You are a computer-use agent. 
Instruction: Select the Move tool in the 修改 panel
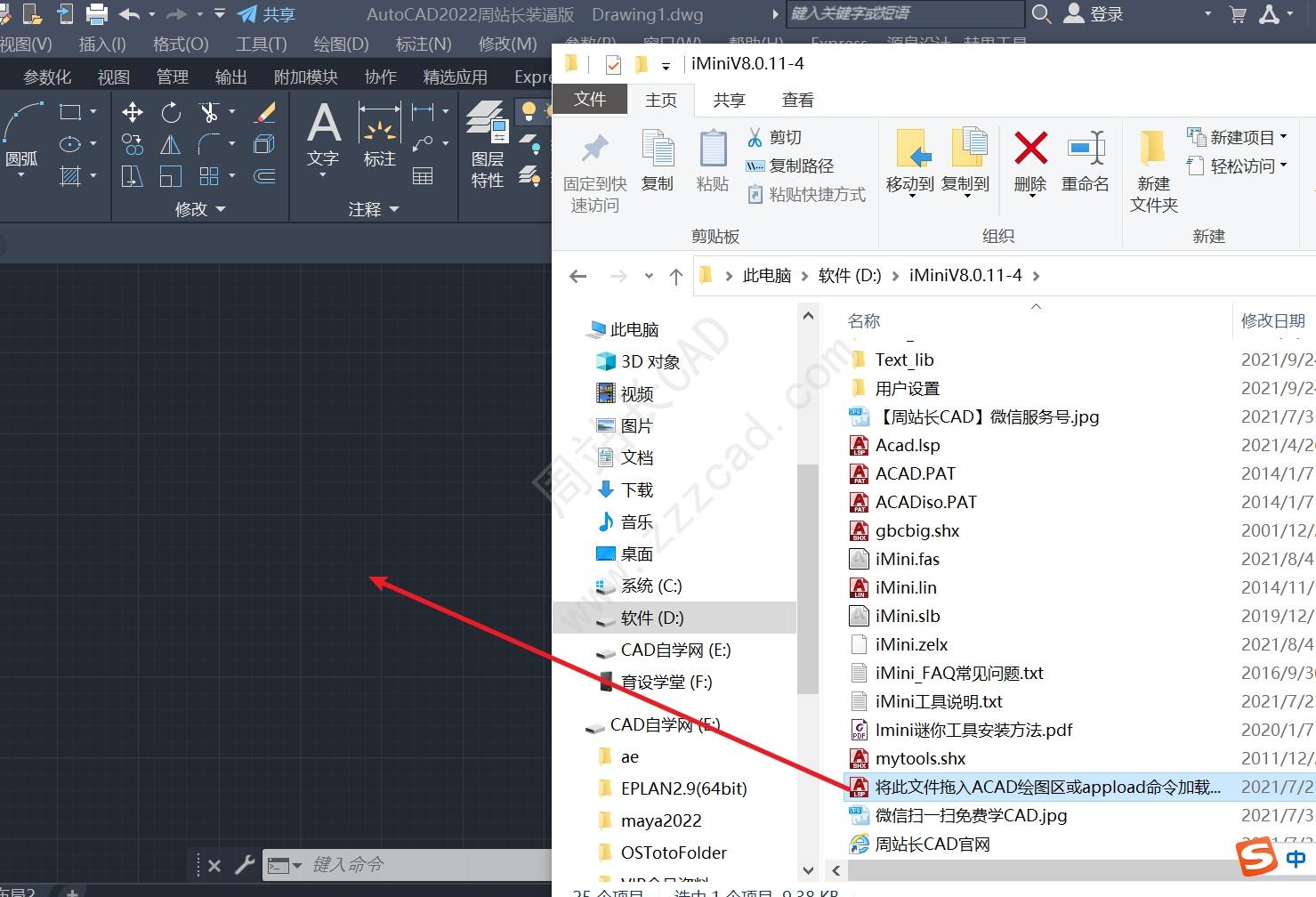(133, 112)
